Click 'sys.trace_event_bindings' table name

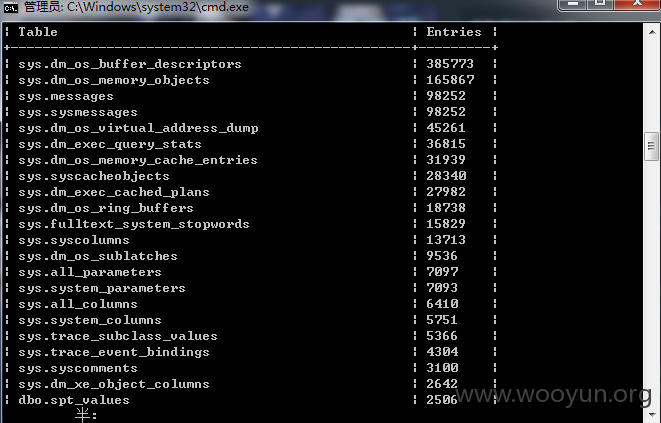tap(114, 353)
